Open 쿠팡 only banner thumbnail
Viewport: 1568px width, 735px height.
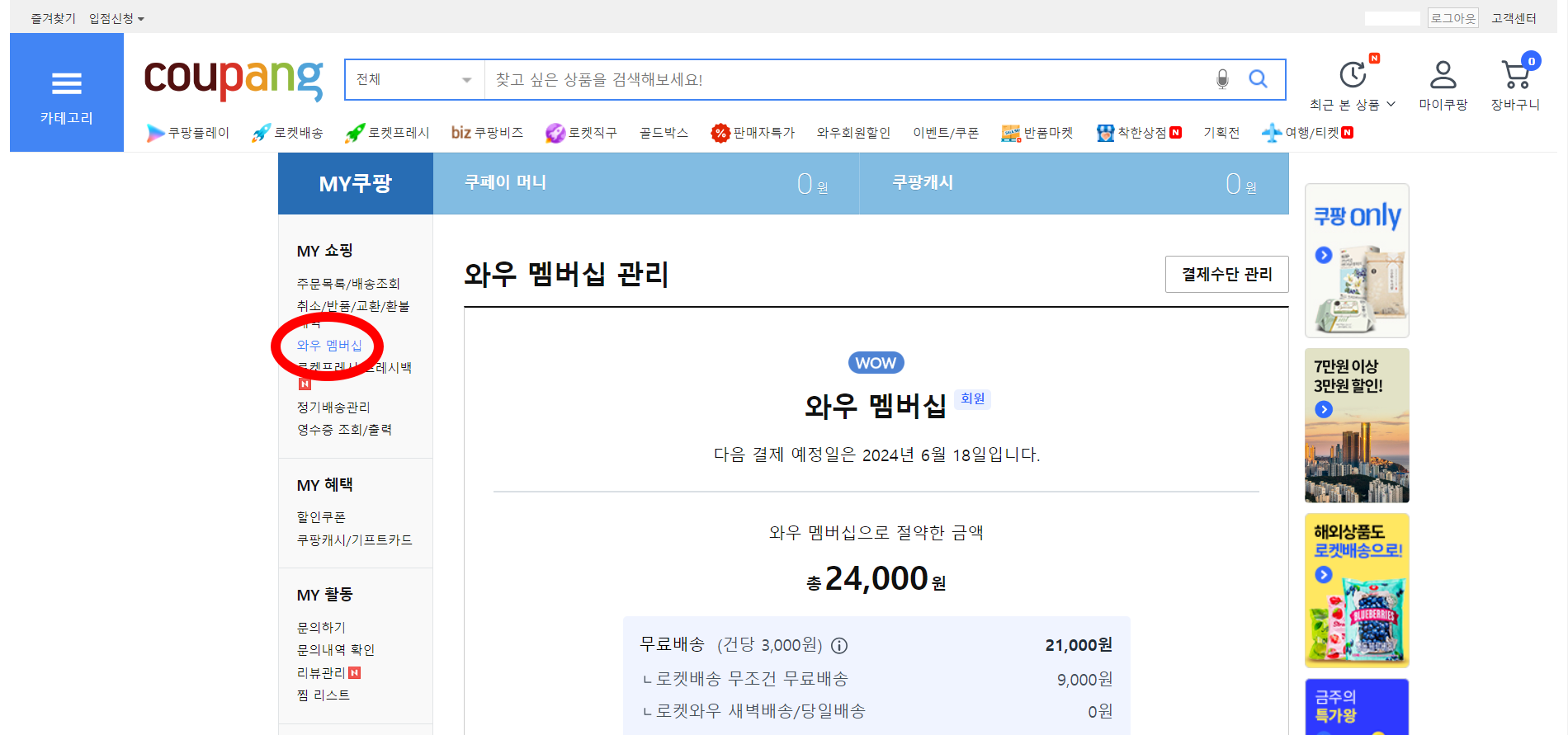[x=1357, y=261]
